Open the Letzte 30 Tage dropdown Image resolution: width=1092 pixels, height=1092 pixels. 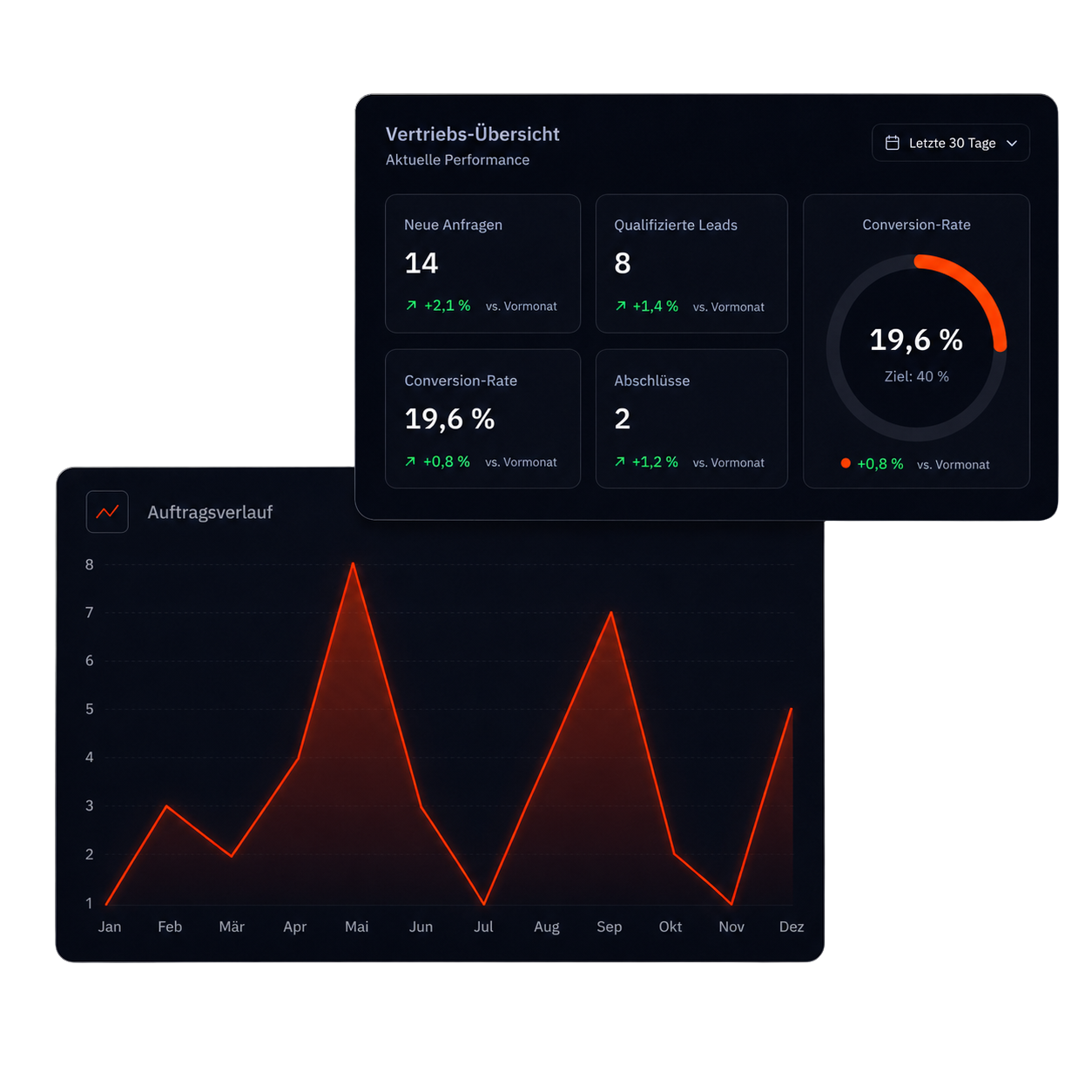point(951,143)
